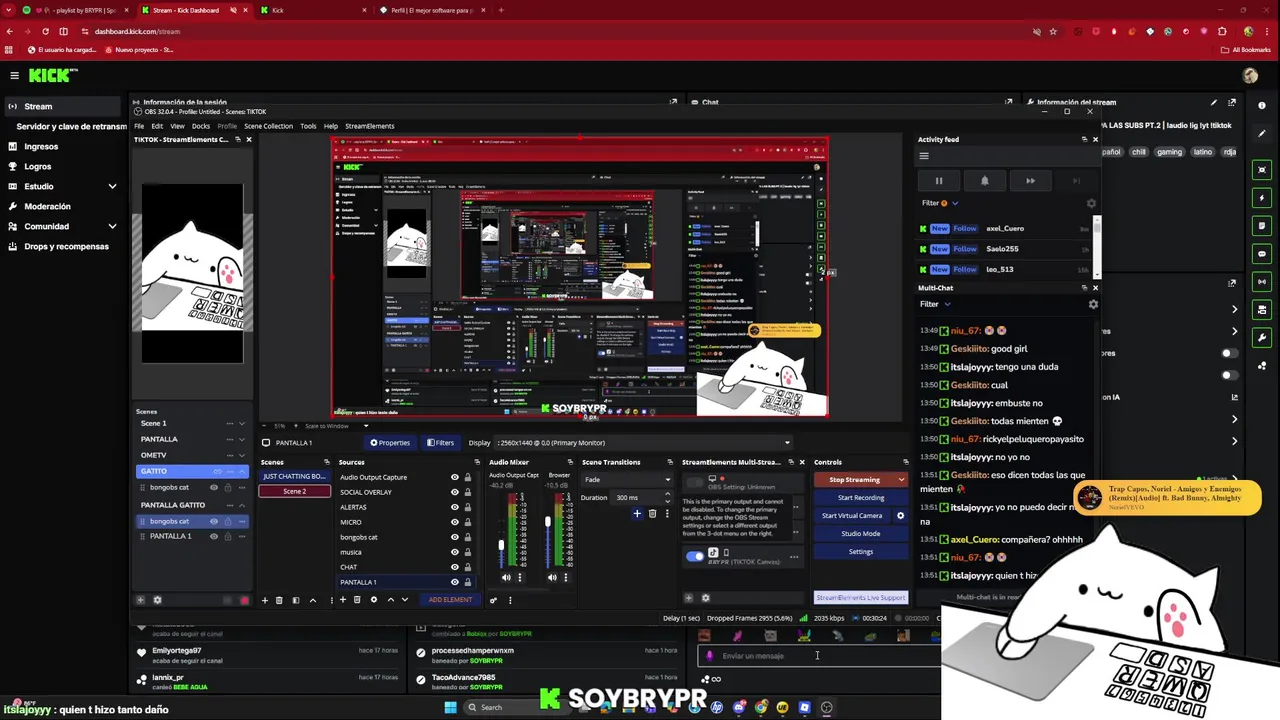Click the Enviar un mensaje chat input

coord(820,656)
